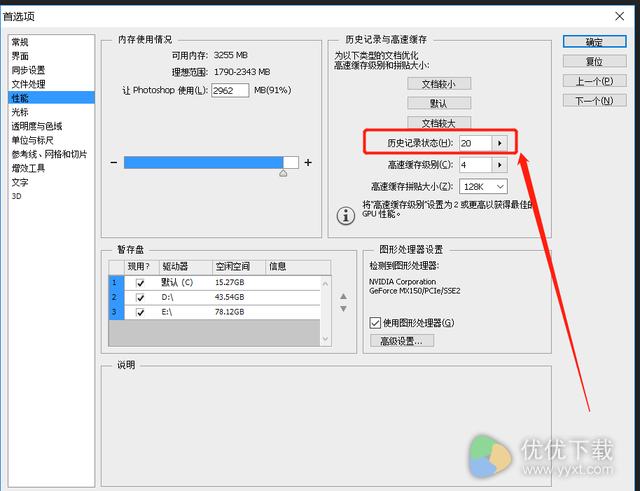The height and width of the screenshot is (491, 640).
Task: Click scratch disk list scrollbar up arrow
Action: (325, 283)
